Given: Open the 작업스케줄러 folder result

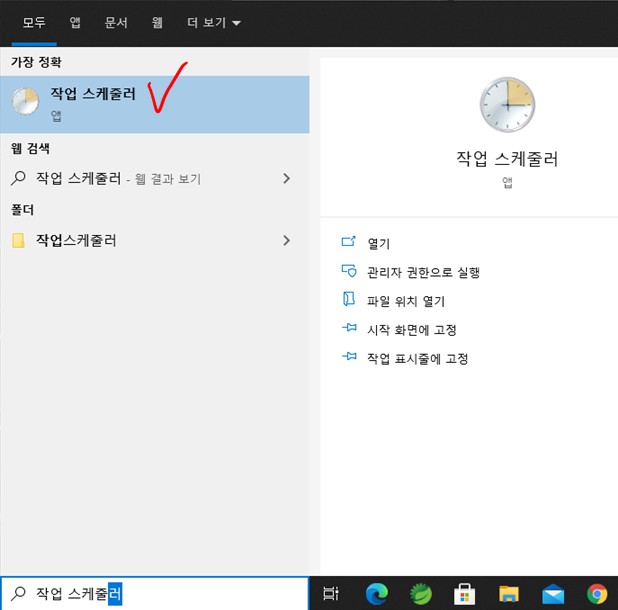Looking at the screenshot, I should tap(154, 240).
